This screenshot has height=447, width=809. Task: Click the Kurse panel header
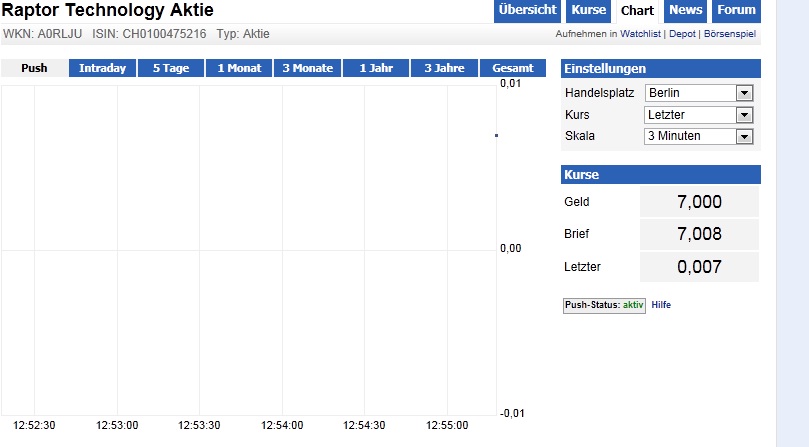(660, 174)
